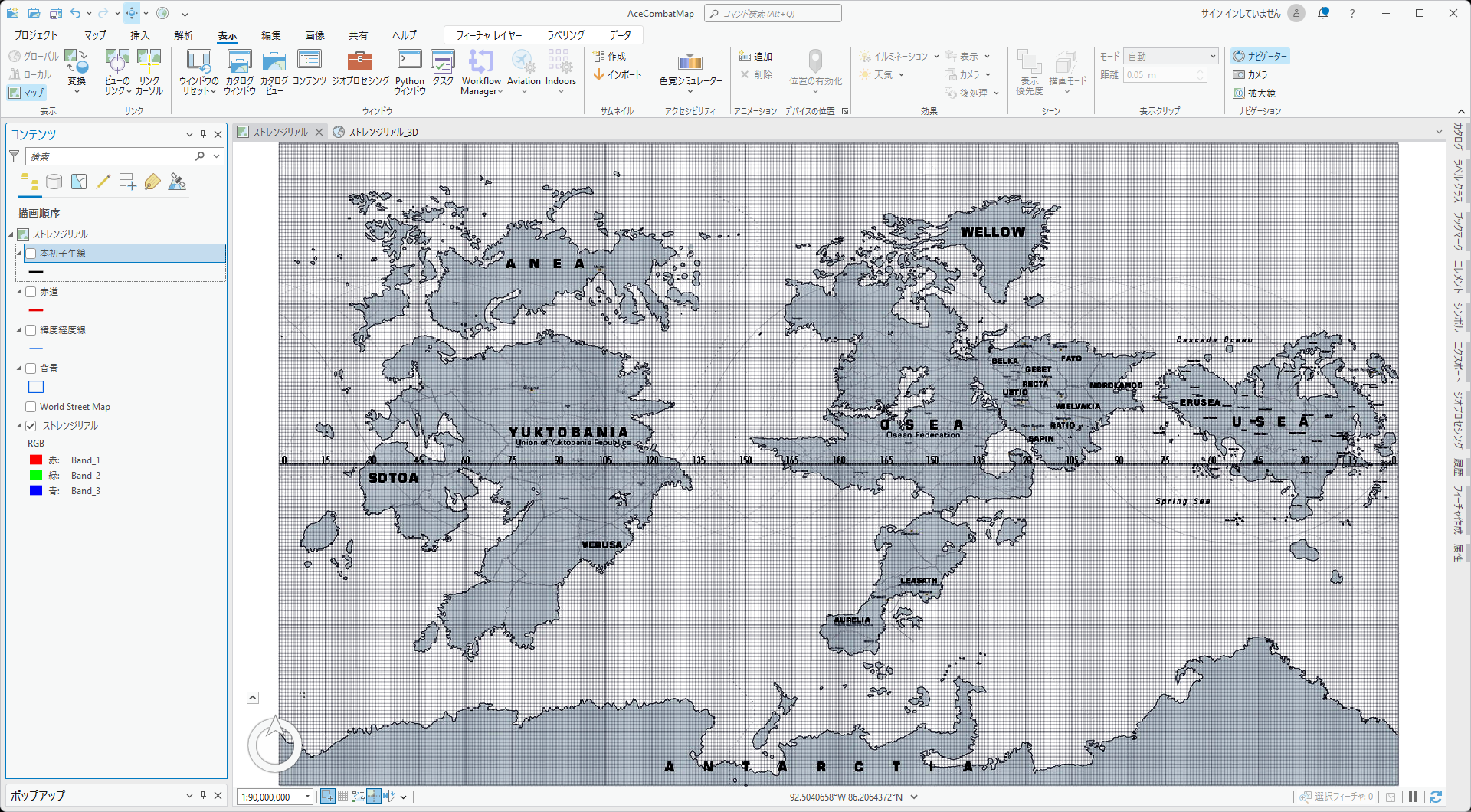The image size is (1471, 812).
Task: Expand the on-screen navigator arrow button
Action: click(x=253, y=698)
